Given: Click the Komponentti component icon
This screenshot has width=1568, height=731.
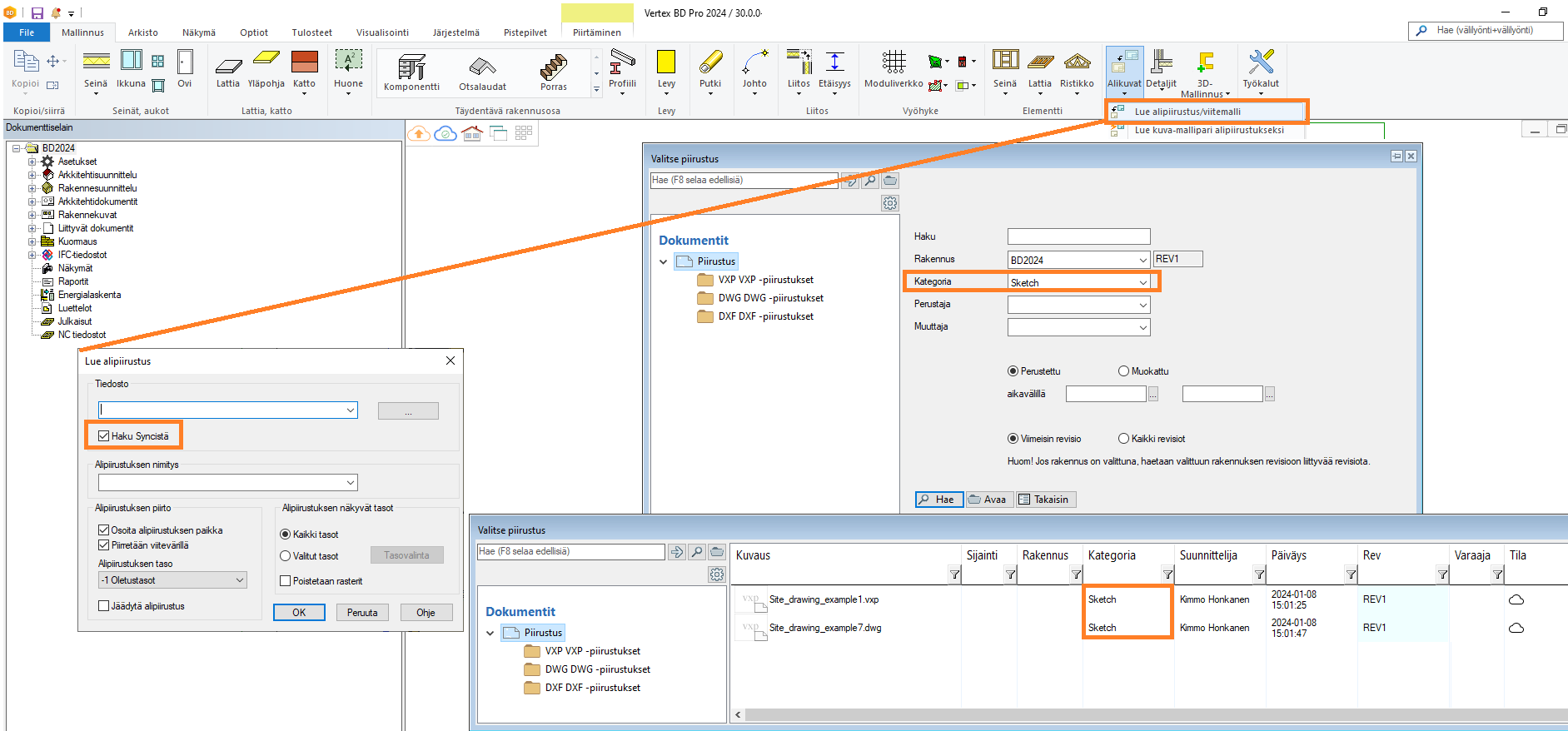Looking at the screenshot, I should (x=411, y=67).
